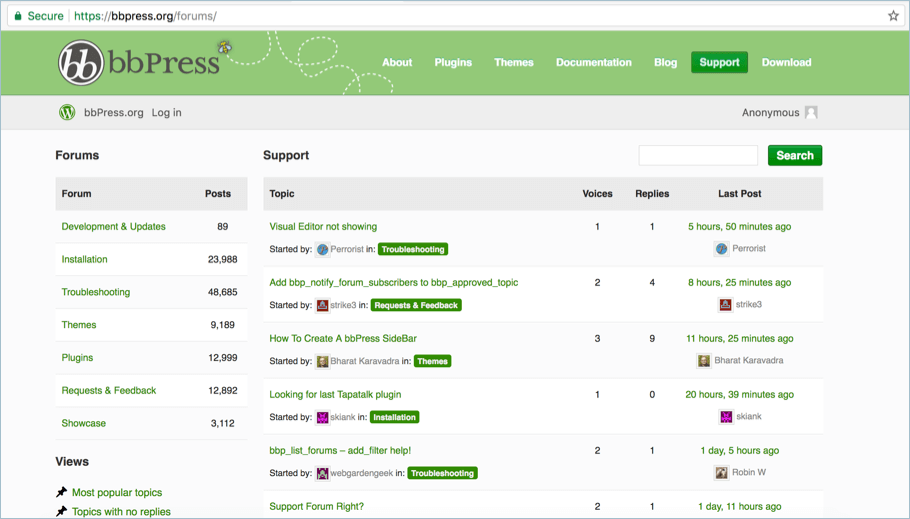Viewport: 910px width, 519px height.
Task: Select the Themes tag under the SideBar topic
Action: pos(432,361)
